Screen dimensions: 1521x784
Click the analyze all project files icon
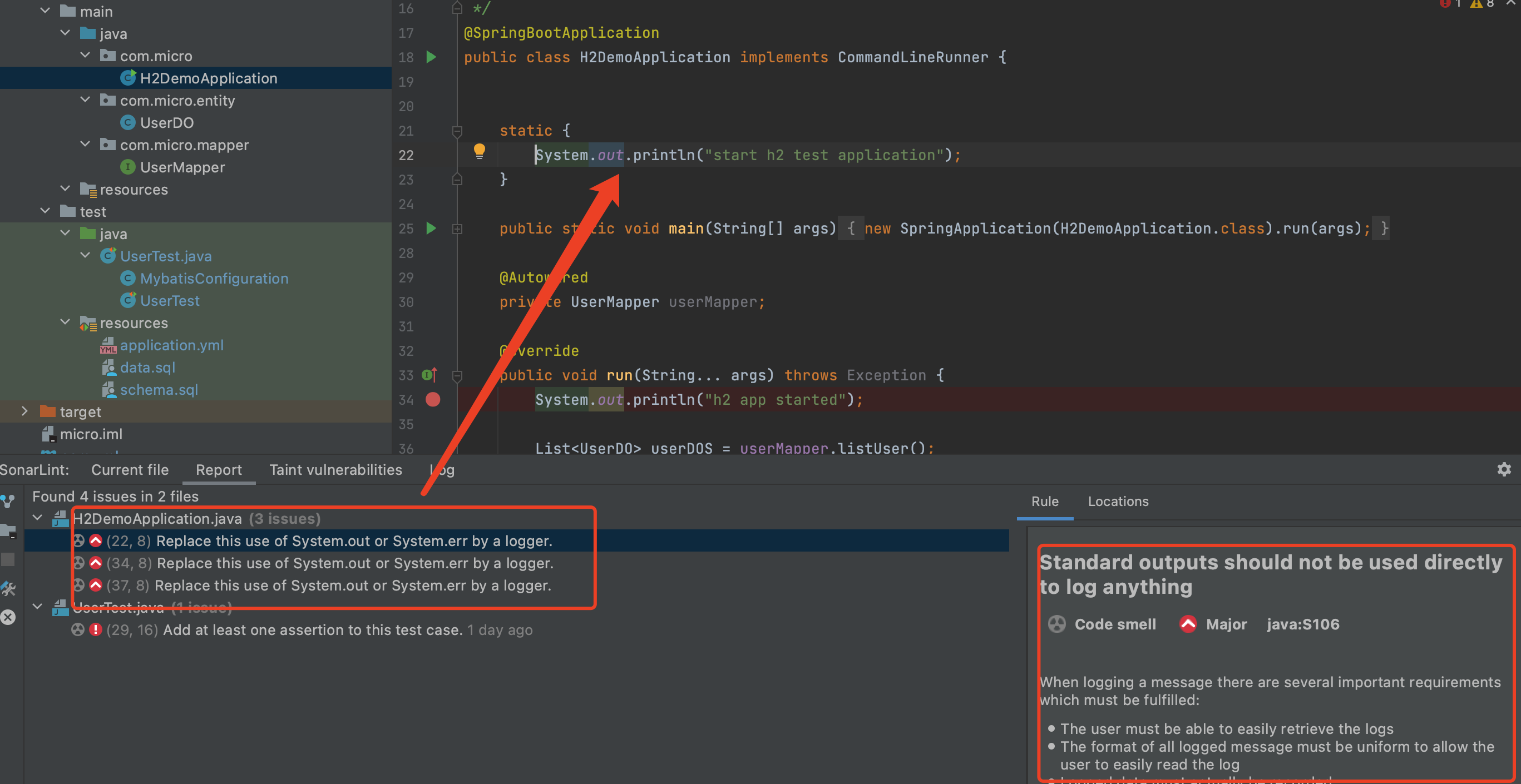(x=8, y=530)
